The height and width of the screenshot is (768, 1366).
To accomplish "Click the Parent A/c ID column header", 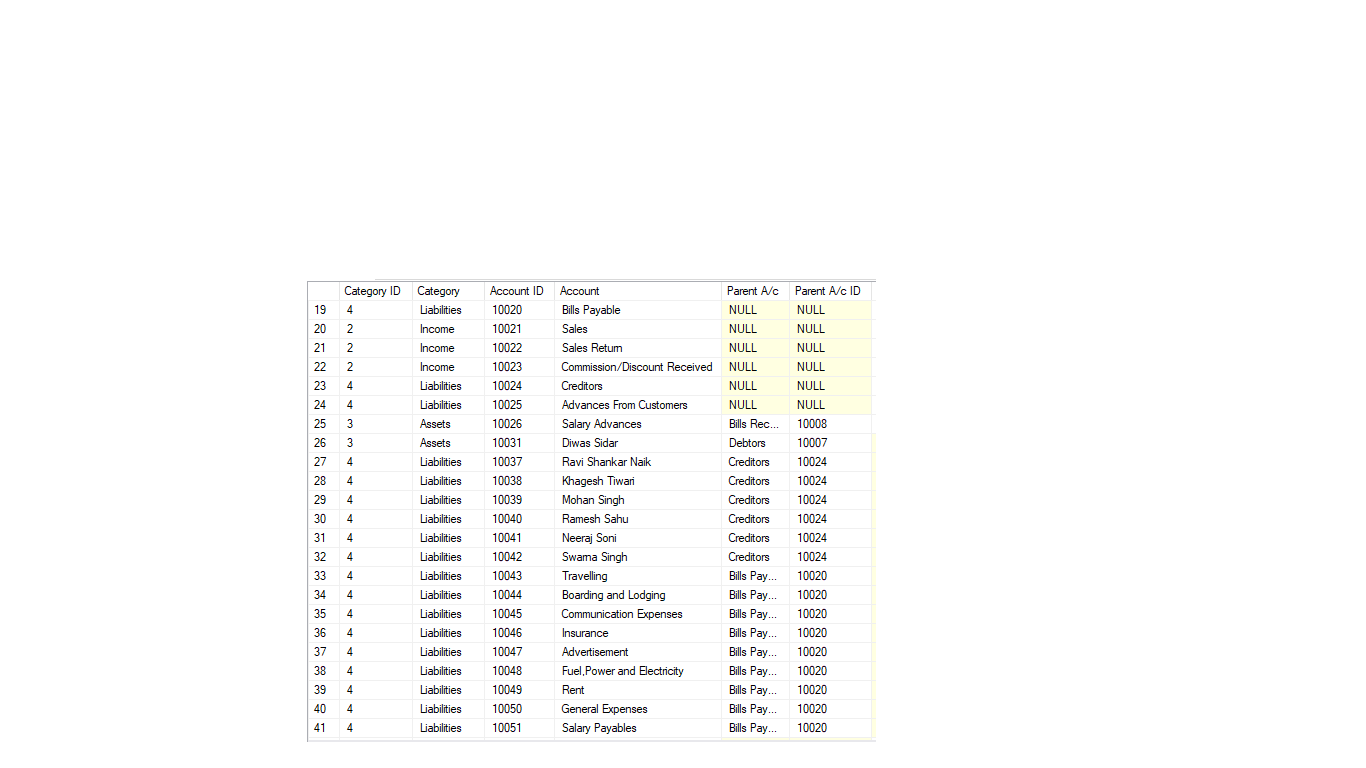I will [828, 291].
